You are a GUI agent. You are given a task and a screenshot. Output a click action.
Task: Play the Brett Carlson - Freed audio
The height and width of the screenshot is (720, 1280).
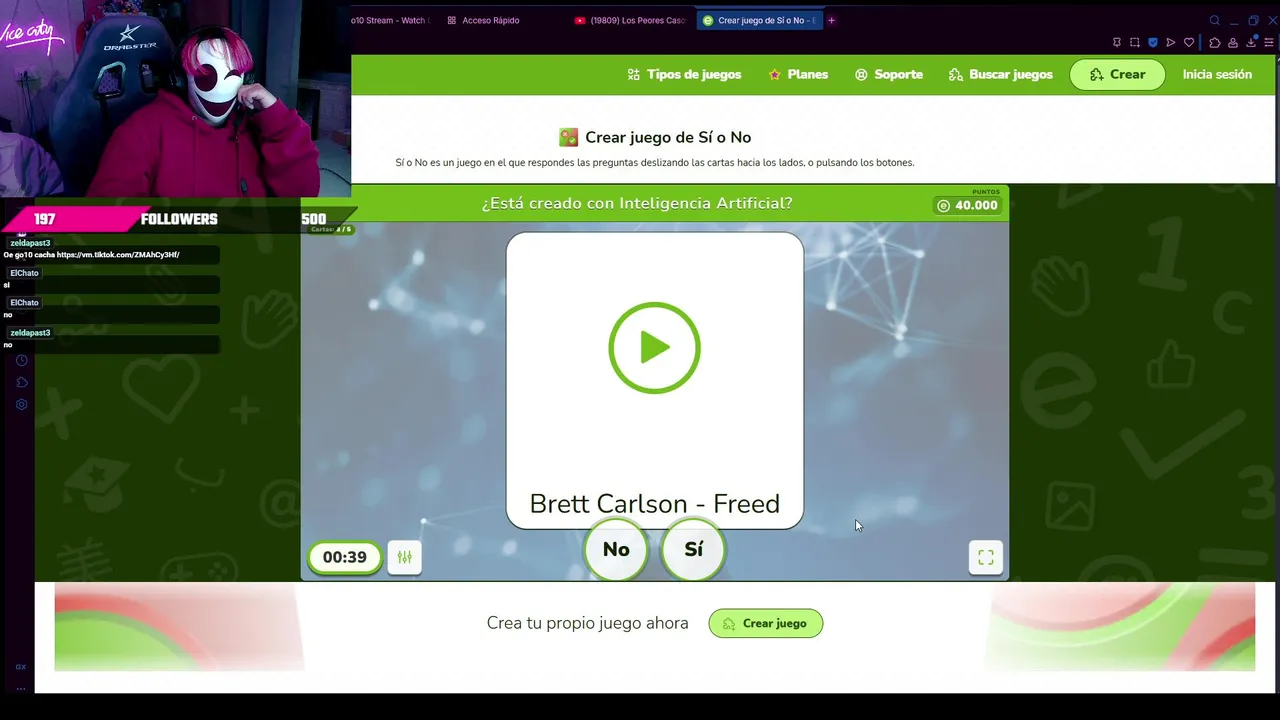point(654,348)
